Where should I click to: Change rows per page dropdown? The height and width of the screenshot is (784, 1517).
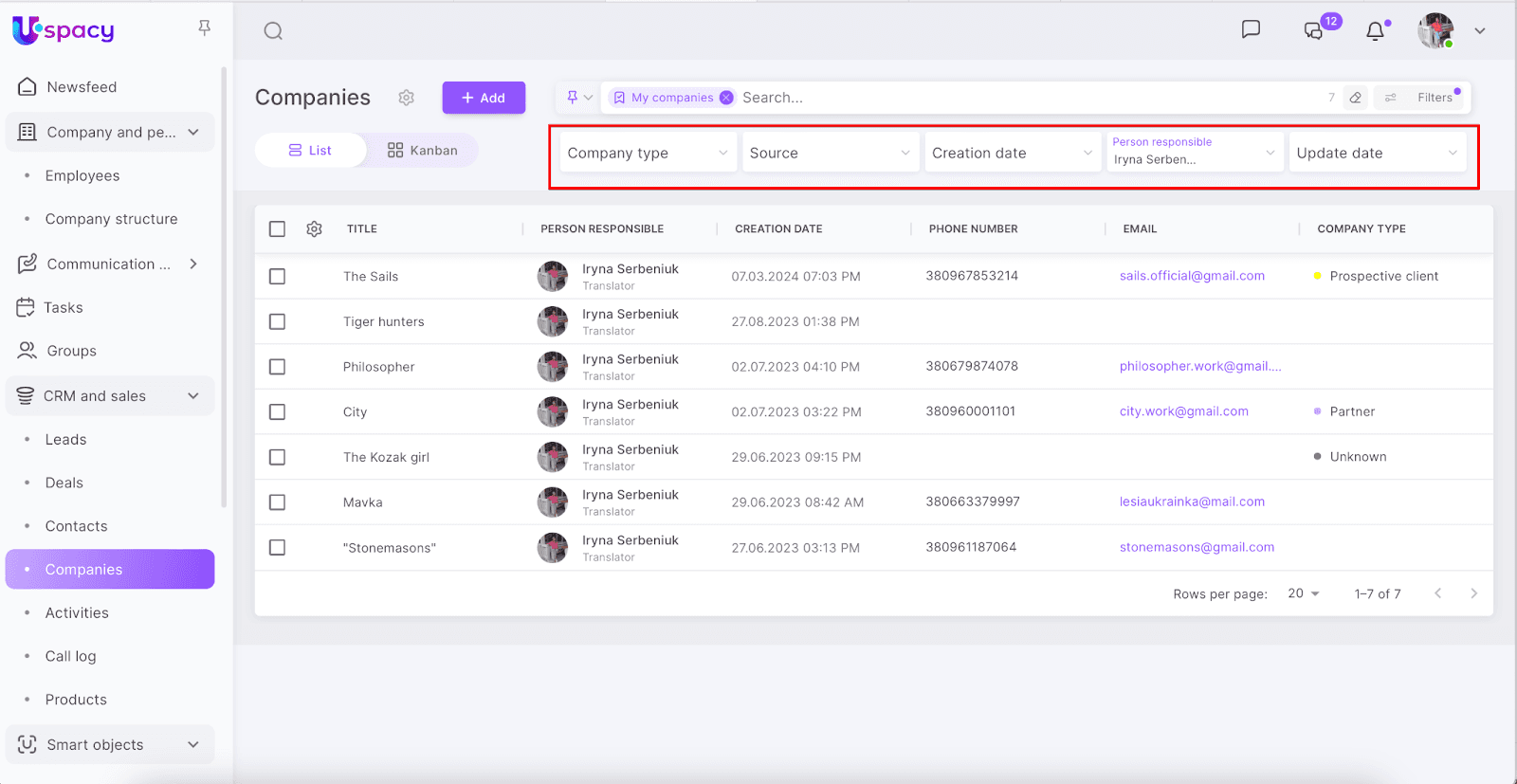(1303, 593)
